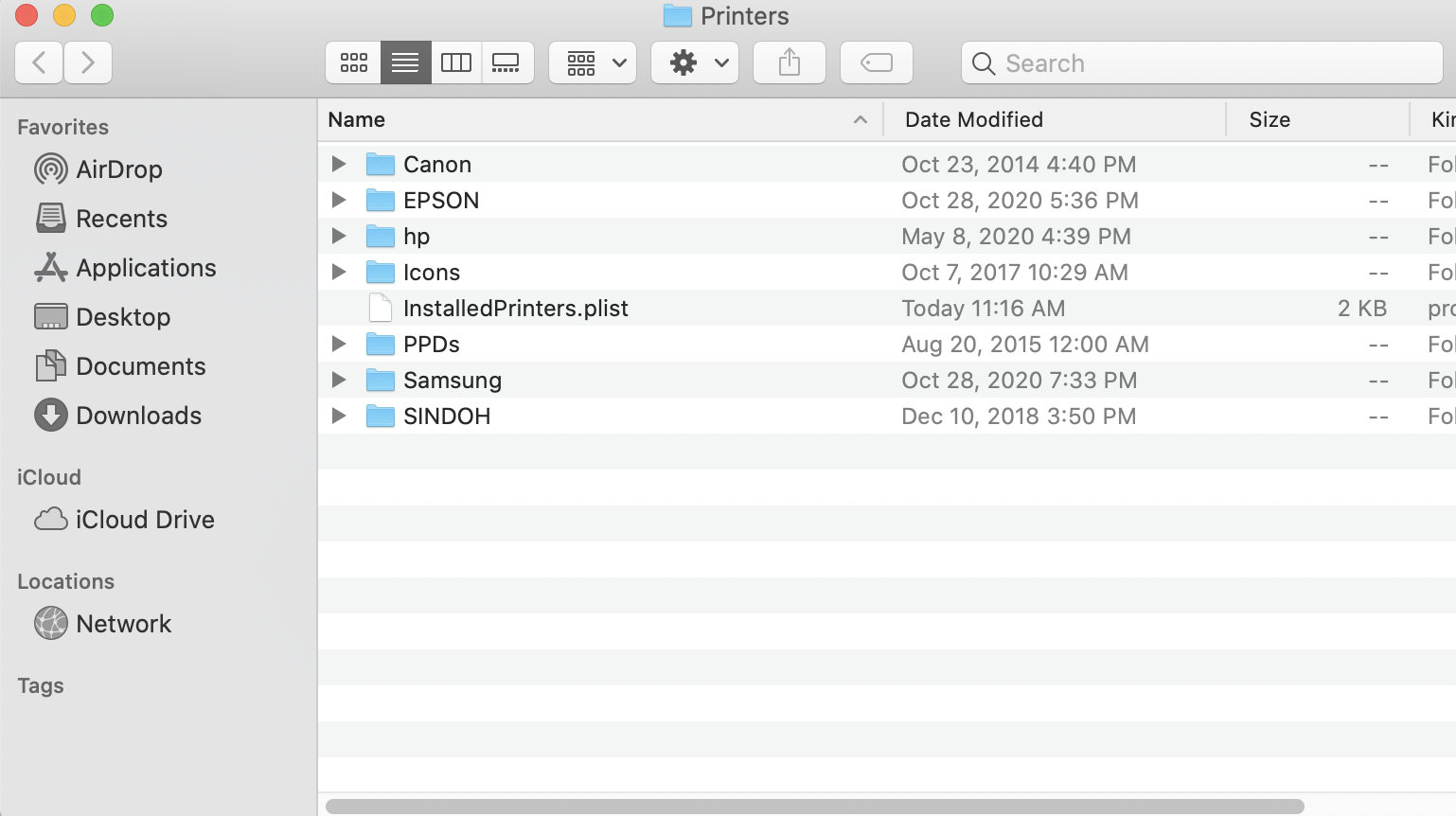Click the Share toolbar button

tap(790, 62)
